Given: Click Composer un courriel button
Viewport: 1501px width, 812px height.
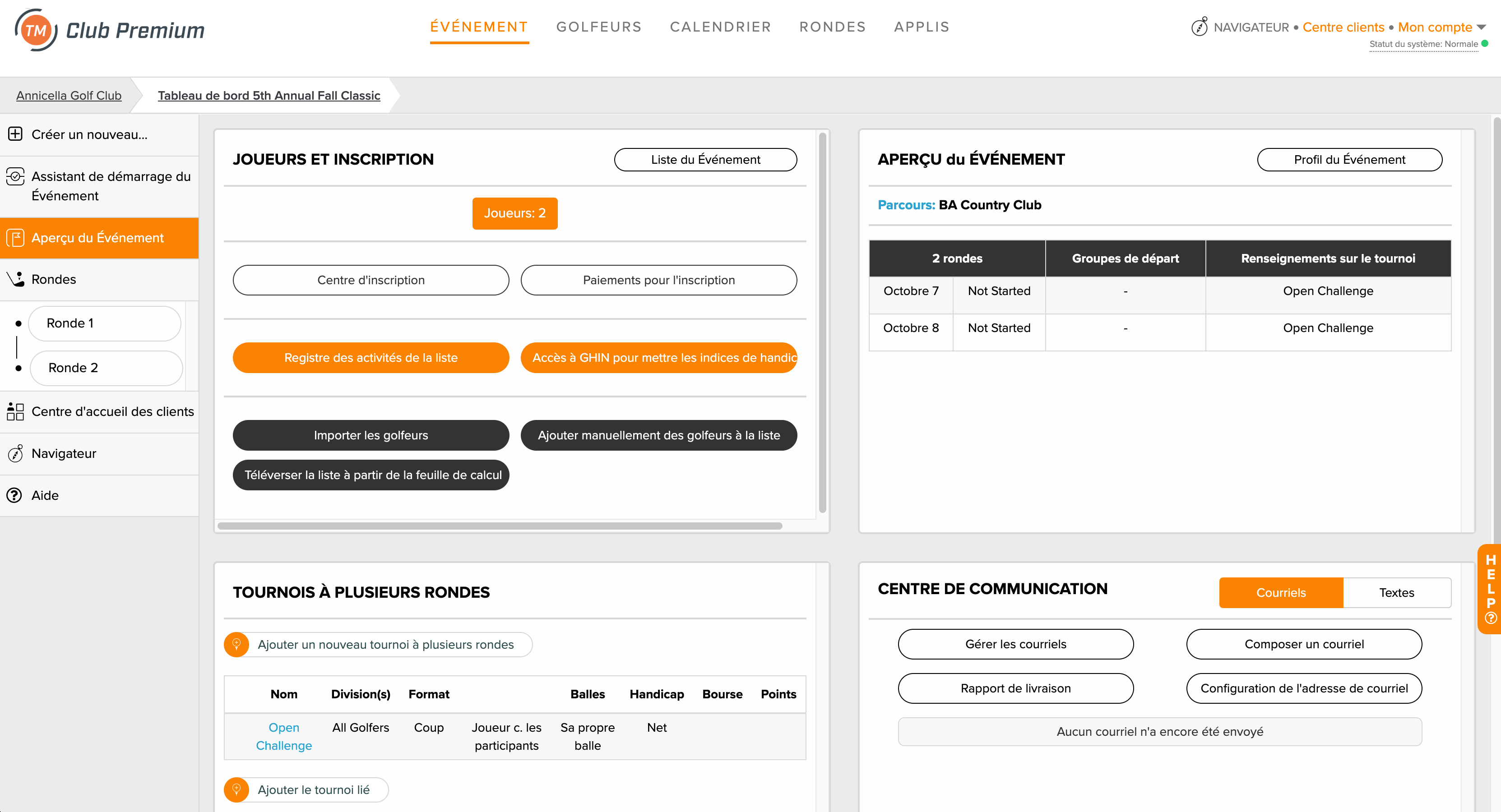Looking at the screenshot, I should pos(1304,644).
